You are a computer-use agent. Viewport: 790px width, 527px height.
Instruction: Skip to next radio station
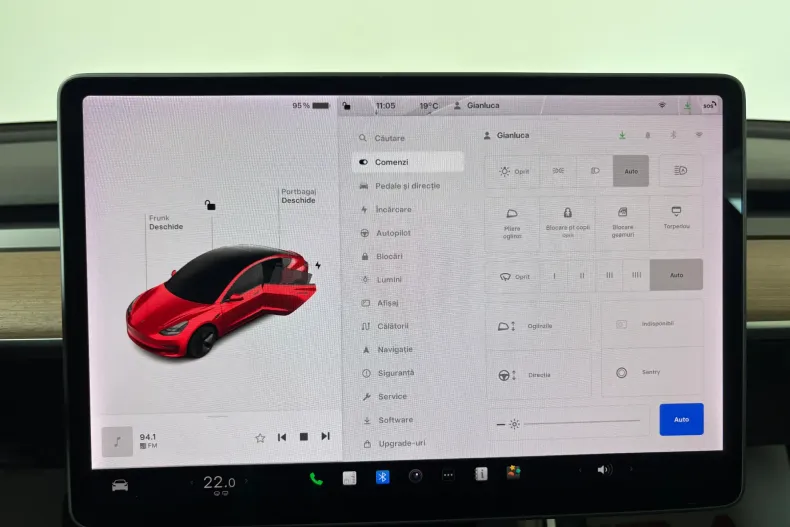(325, 436)
